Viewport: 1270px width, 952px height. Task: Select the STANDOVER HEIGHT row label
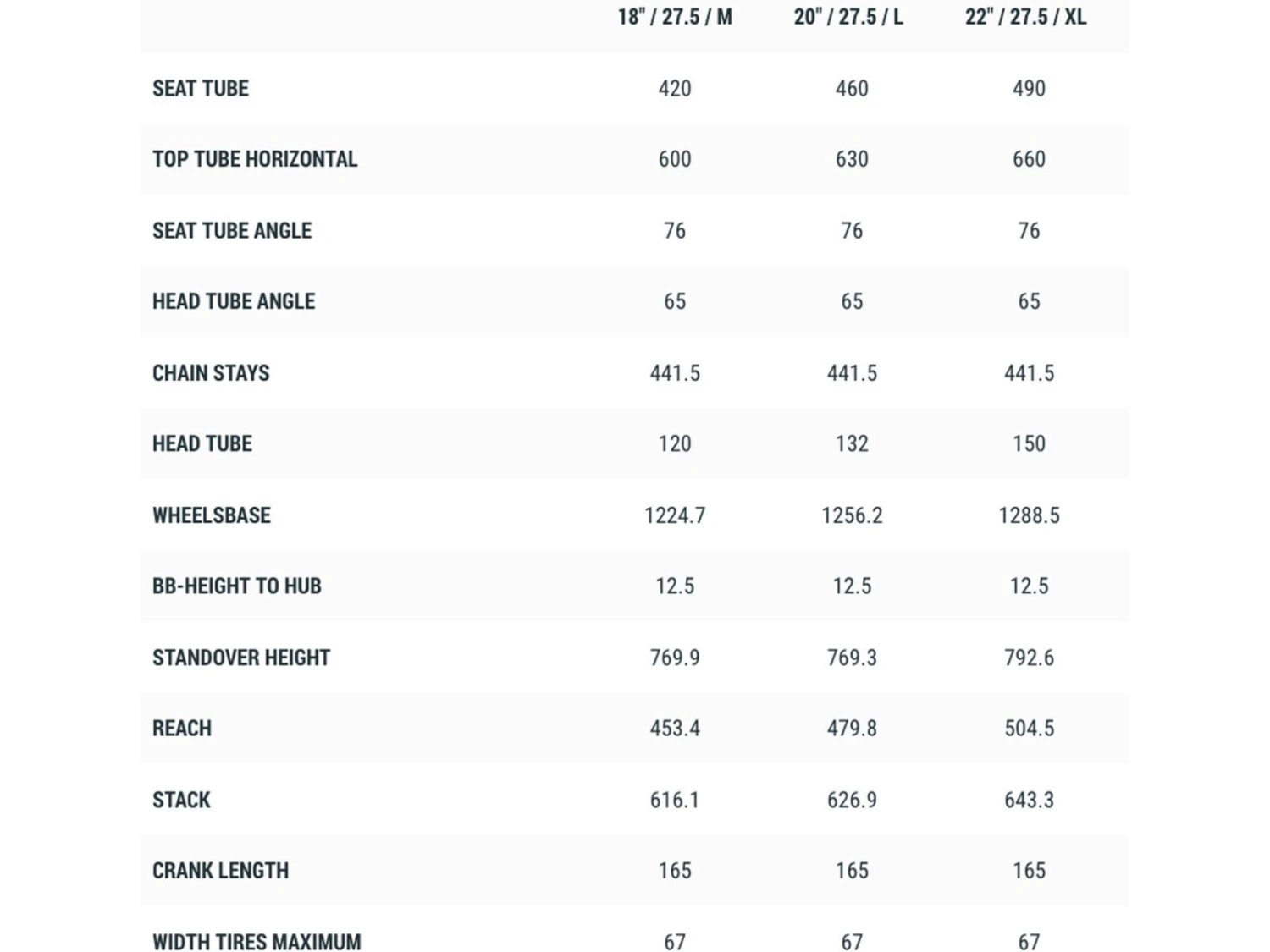[241, 658]
